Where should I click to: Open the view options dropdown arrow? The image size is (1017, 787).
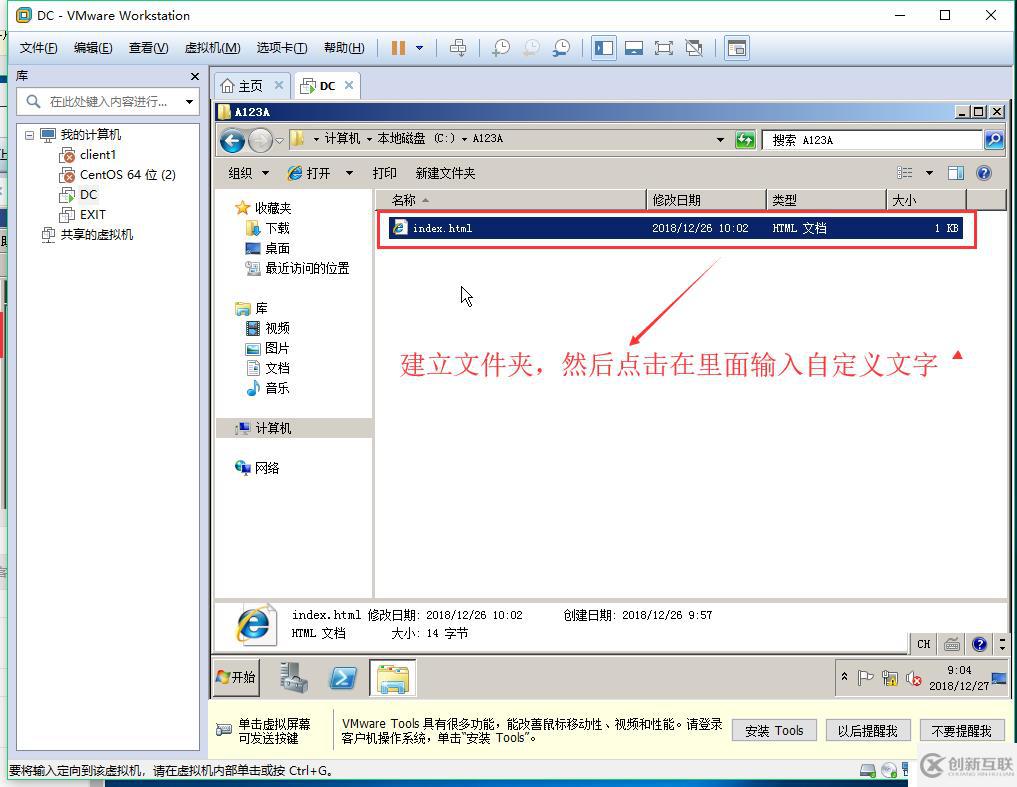coord(929,173)
